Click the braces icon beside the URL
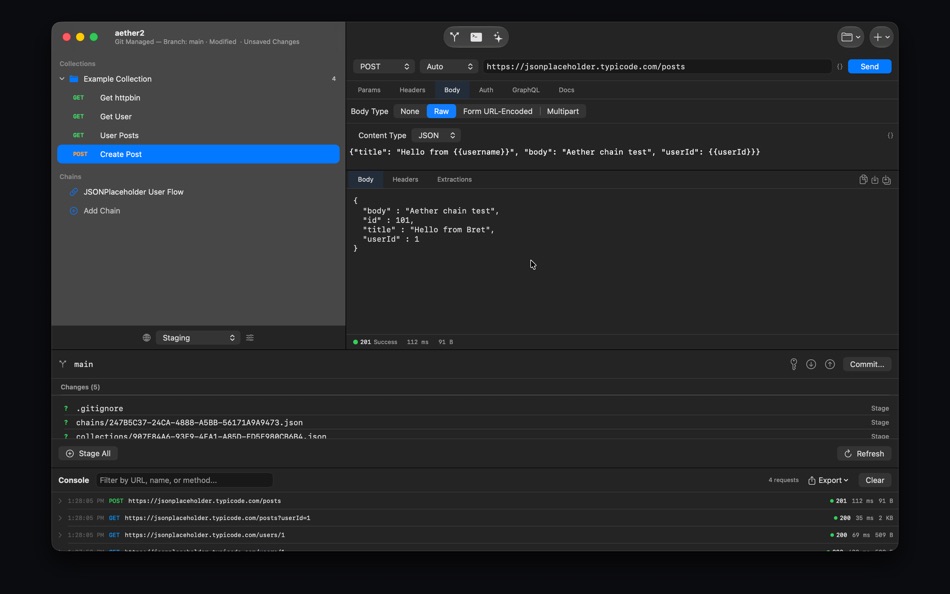 [840, 67]
